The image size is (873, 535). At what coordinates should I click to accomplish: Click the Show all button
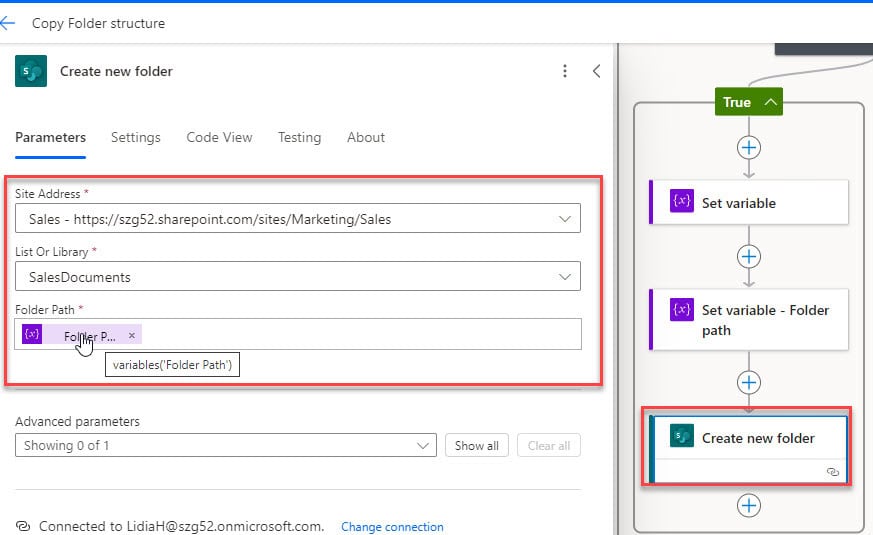coord(477,445)
